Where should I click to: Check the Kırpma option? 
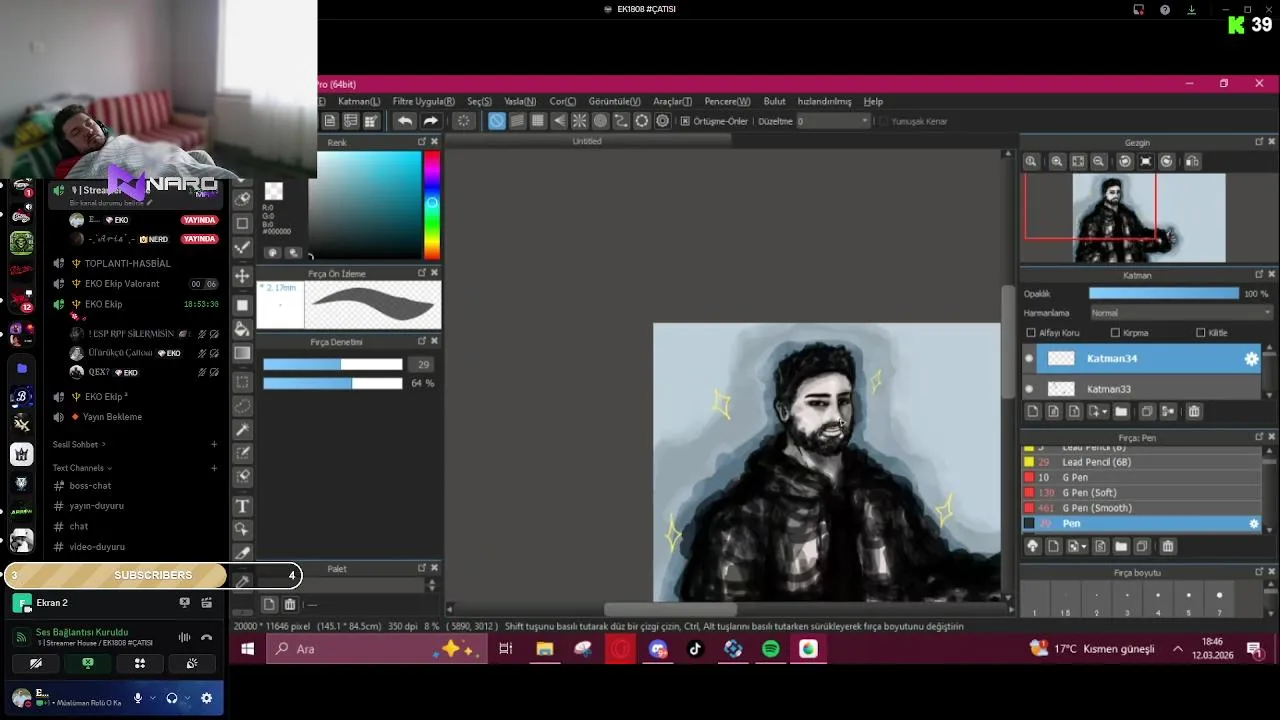point(1115,333)
